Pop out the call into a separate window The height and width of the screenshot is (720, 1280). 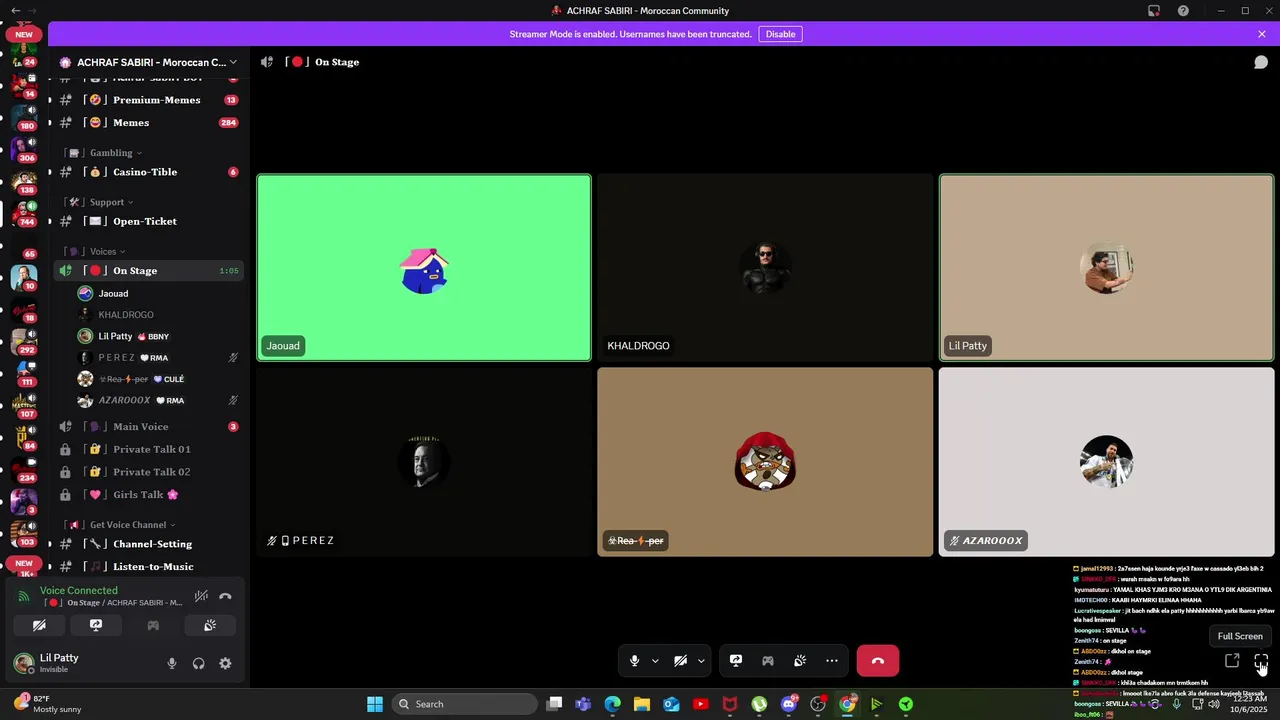point(1232,661)
